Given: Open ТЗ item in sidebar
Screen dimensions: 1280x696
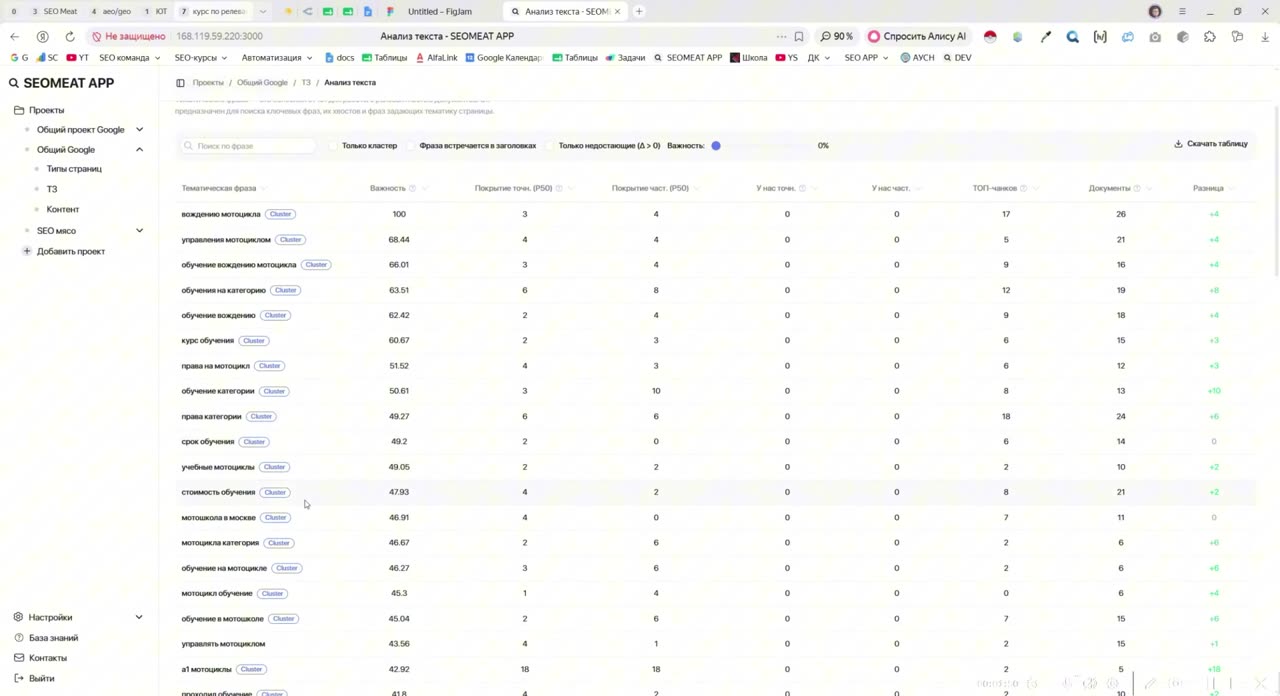Looking at the screenshot, I should pyautogui.click(x=52, y=189).
